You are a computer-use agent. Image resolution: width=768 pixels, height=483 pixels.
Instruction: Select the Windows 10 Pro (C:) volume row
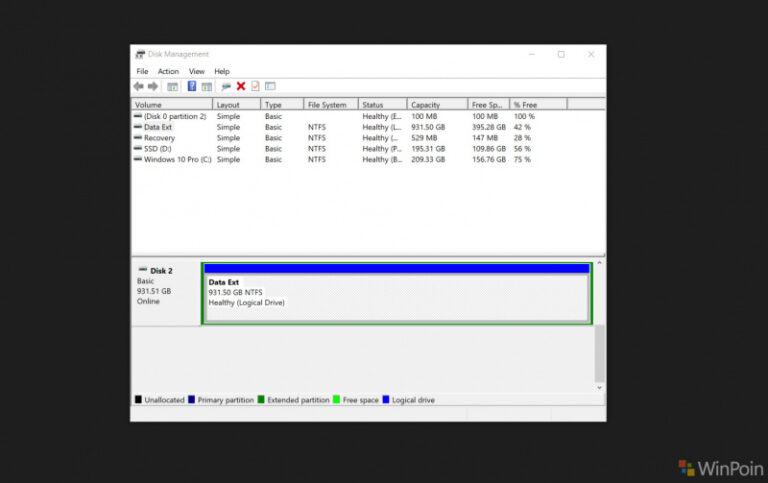coord(177,159)
